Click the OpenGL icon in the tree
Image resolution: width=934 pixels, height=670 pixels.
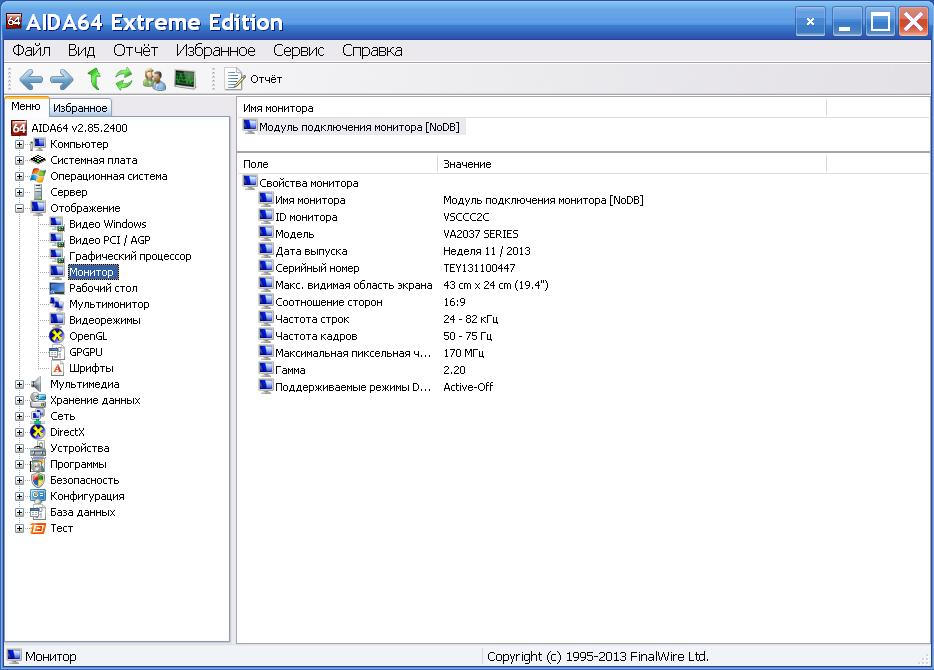[57, 336]
